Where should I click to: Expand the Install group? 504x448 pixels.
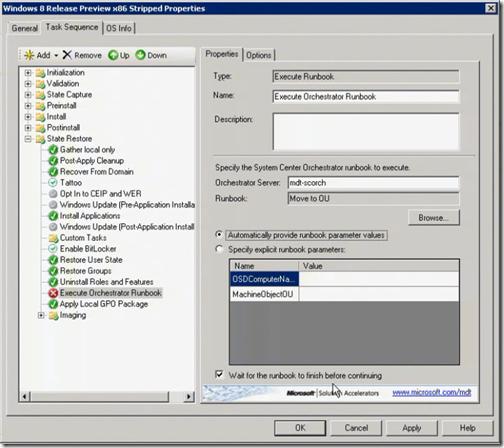pyautogui.click(x=28, y=117)
